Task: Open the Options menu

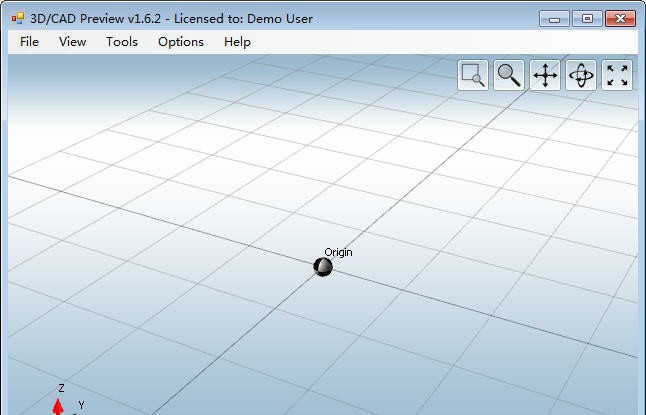Action: click(181, 42)
